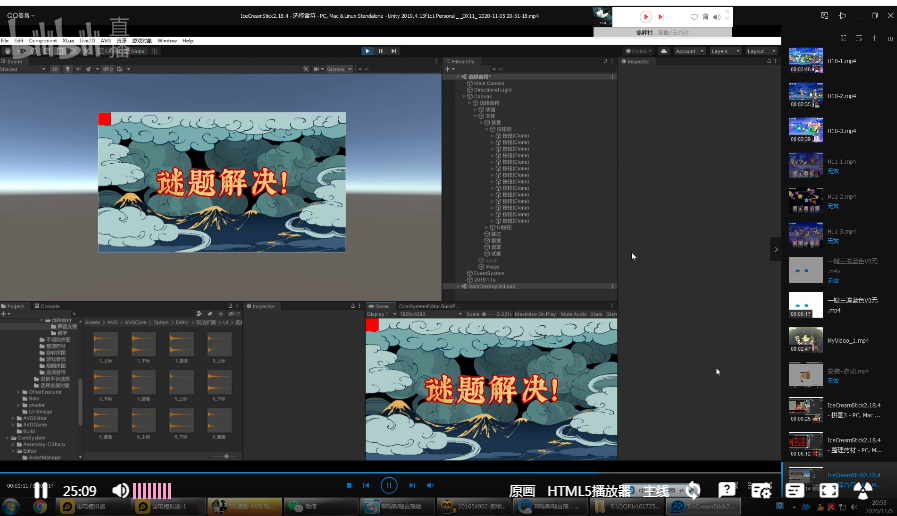
Task: Click the media player next track icon
Action: [661, 17]
